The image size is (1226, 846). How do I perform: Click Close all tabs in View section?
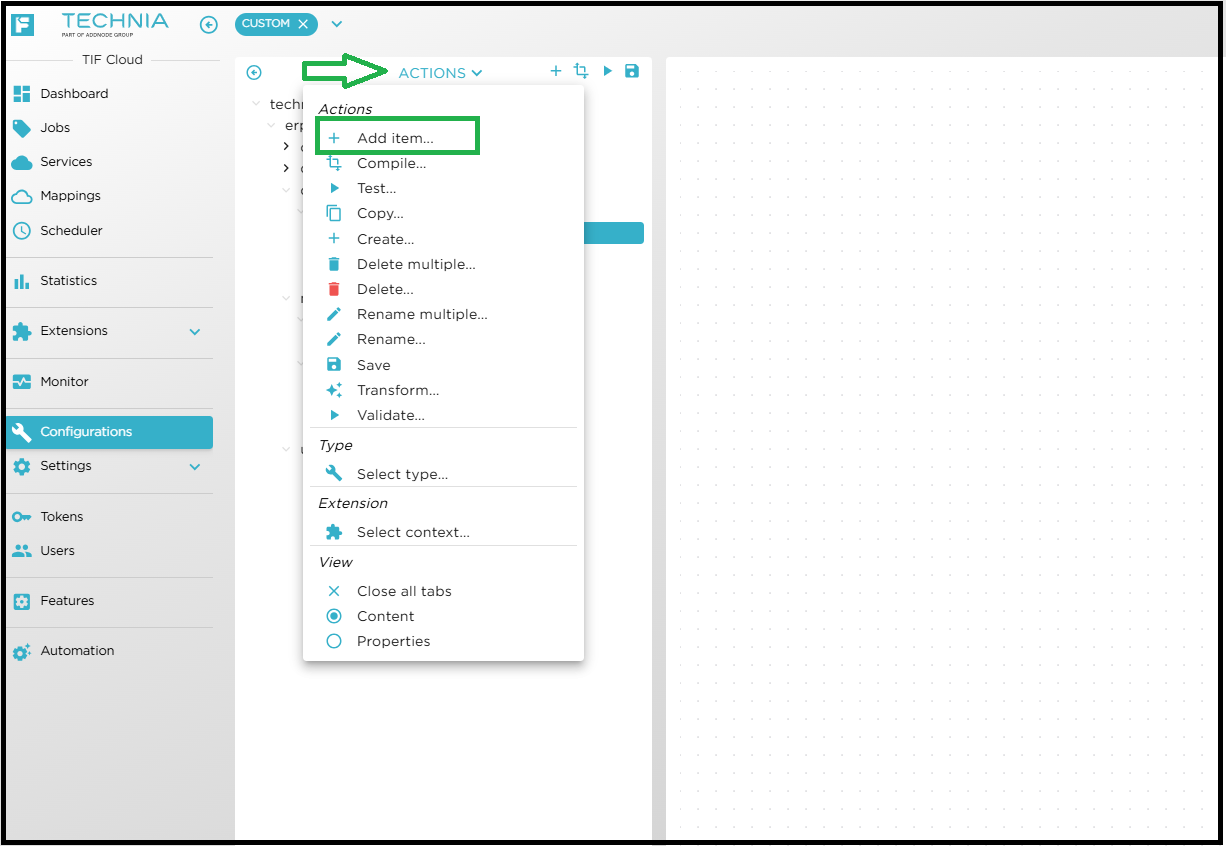(403, 591)
